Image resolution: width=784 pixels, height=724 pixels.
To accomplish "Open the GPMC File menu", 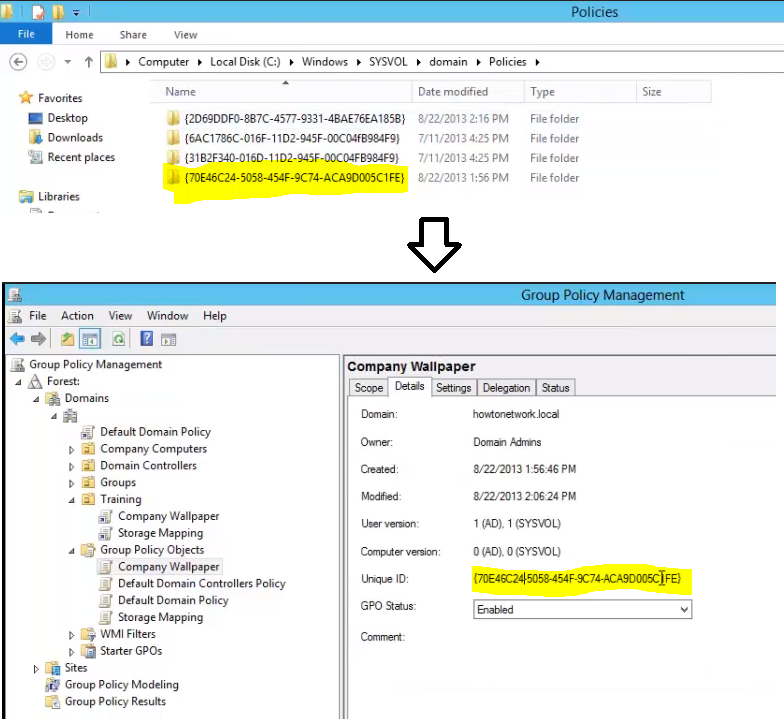I will (x=38, y=316).
